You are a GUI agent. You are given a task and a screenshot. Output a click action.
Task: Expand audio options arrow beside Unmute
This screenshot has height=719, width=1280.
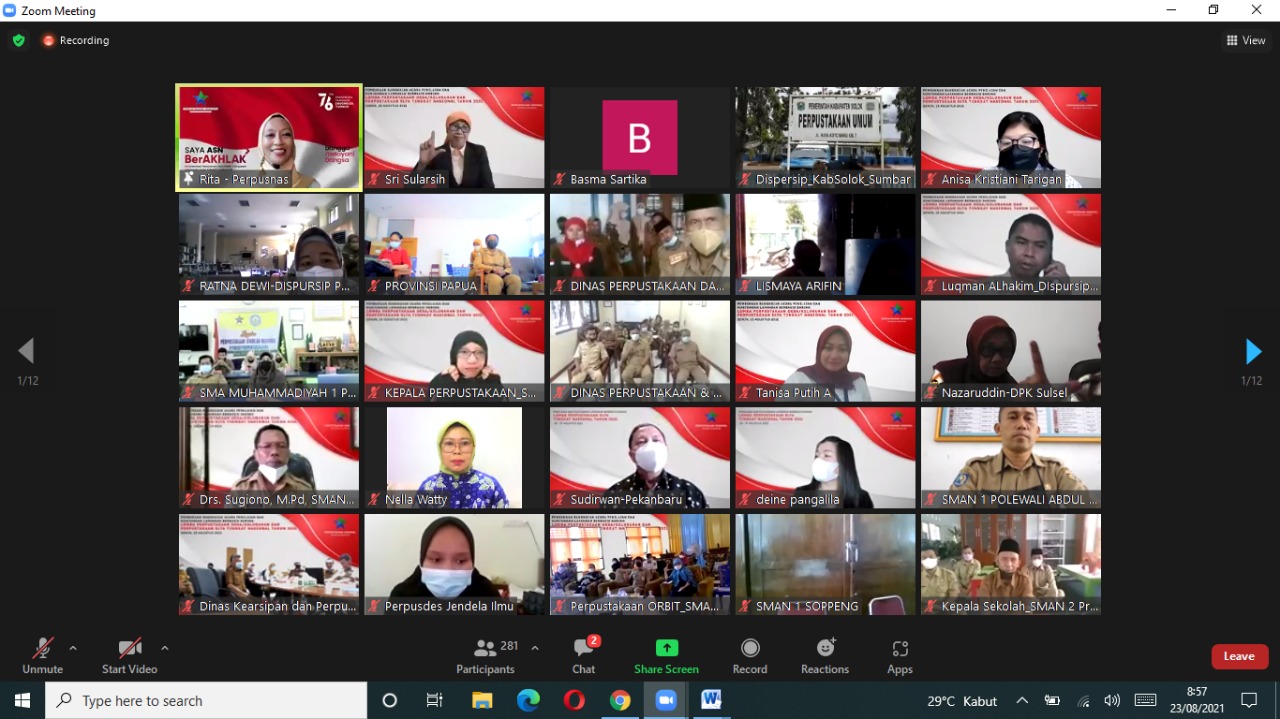click(73, 648)
